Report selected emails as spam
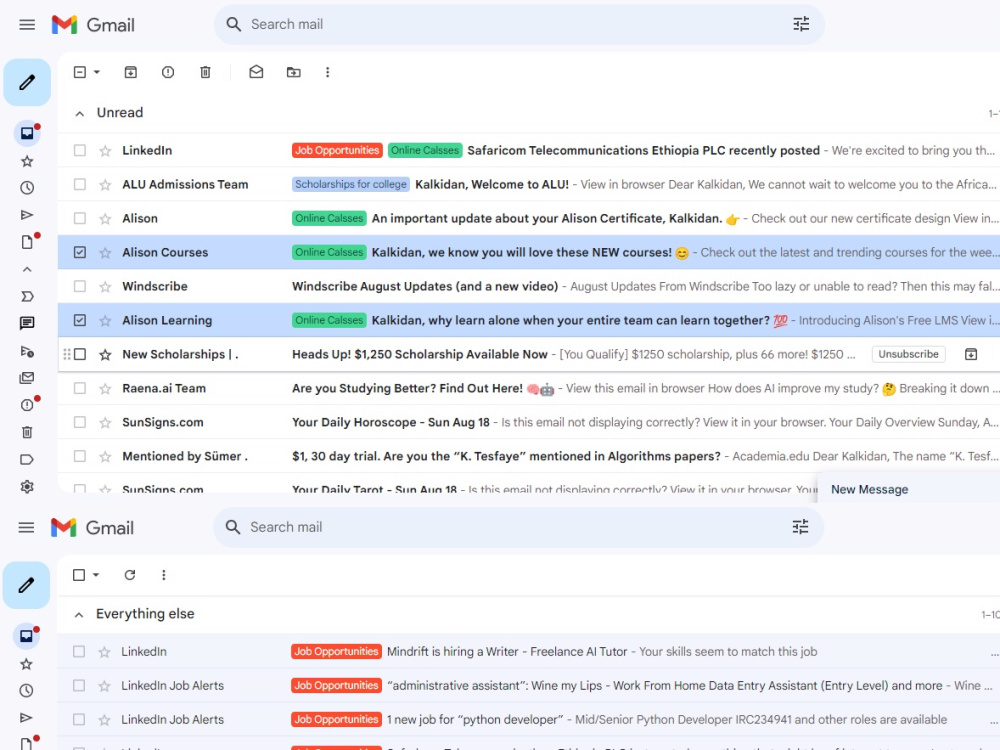1000x750 pixels. 168,72
